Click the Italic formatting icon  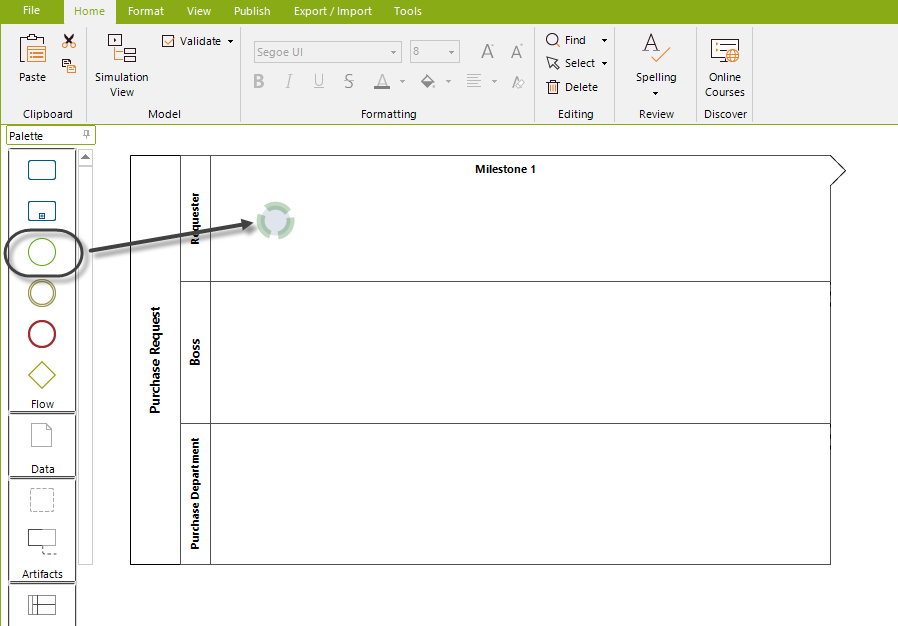[289, 81]
